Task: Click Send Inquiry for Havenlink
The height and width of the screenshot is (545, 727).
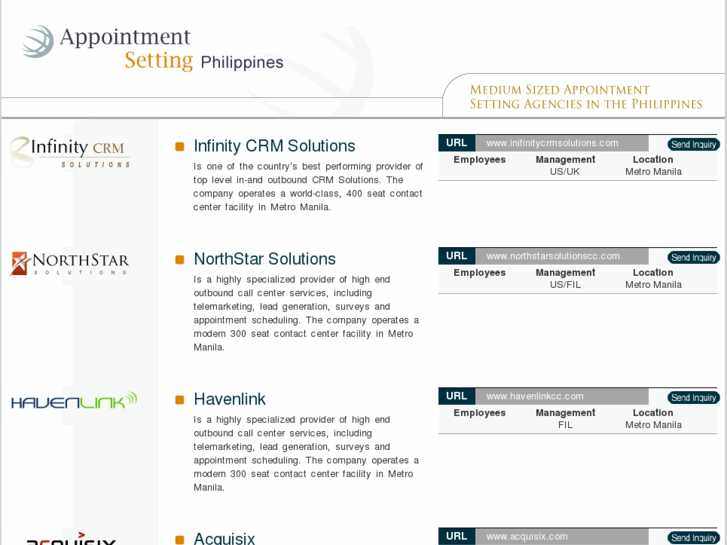Action: 694,398
